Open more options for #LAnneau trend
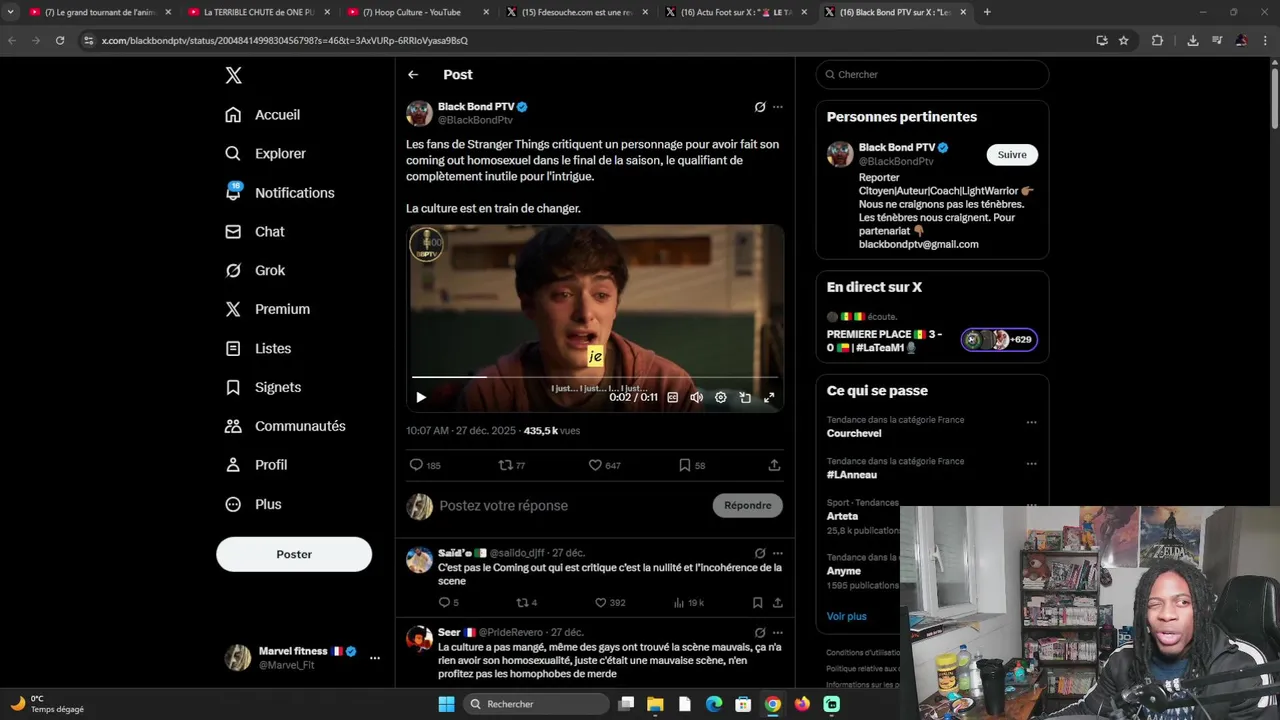1280x720 pixels. (x=1031, y=464)
